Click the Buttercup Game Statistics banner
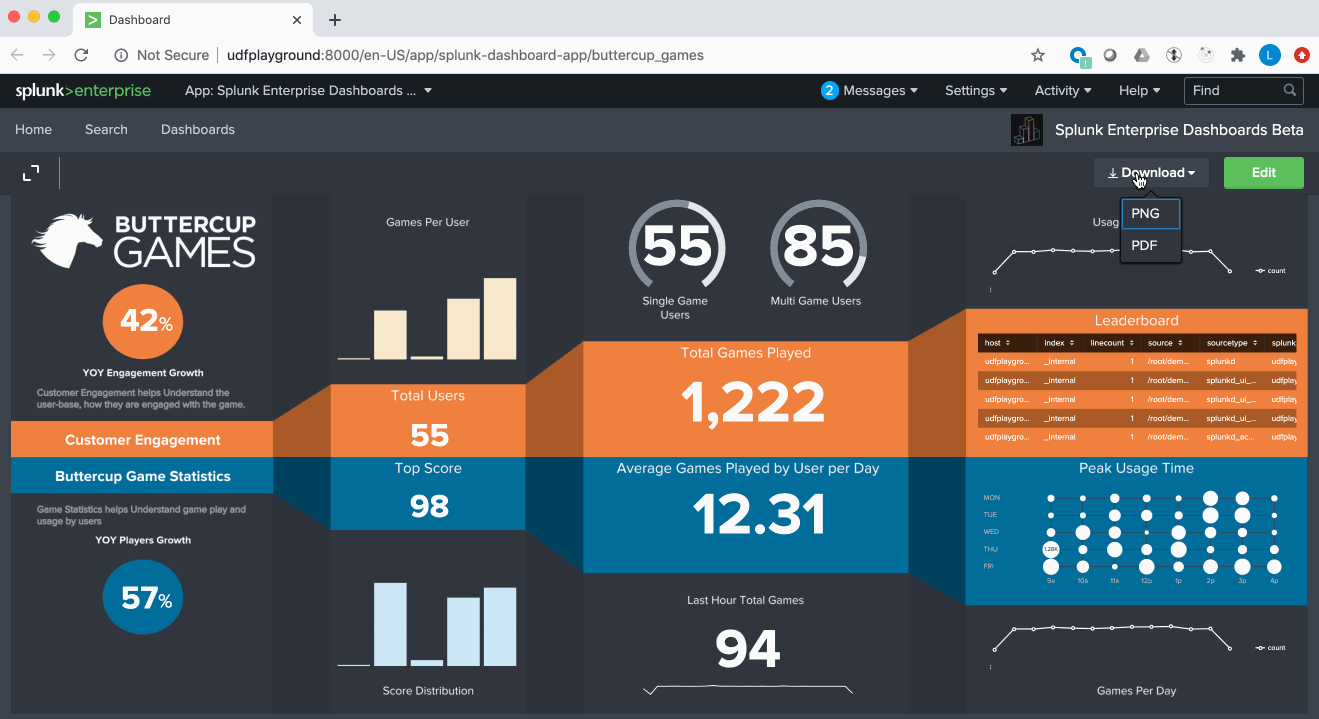Image resolution: width=1319 pixels, height=719 pixels. pos(142,476)
